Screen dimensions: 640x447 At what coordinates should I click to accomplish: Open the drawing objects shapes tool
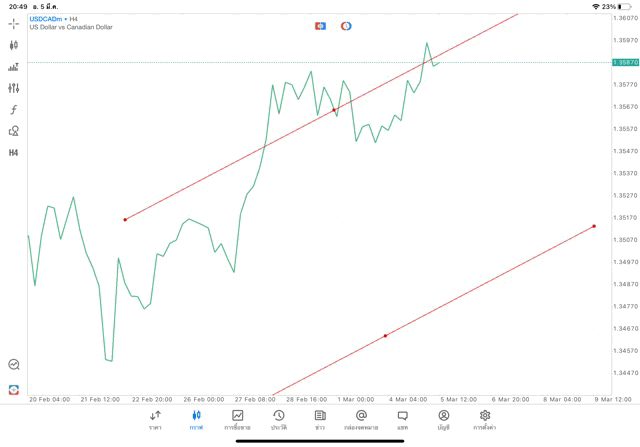click(14, 131)
